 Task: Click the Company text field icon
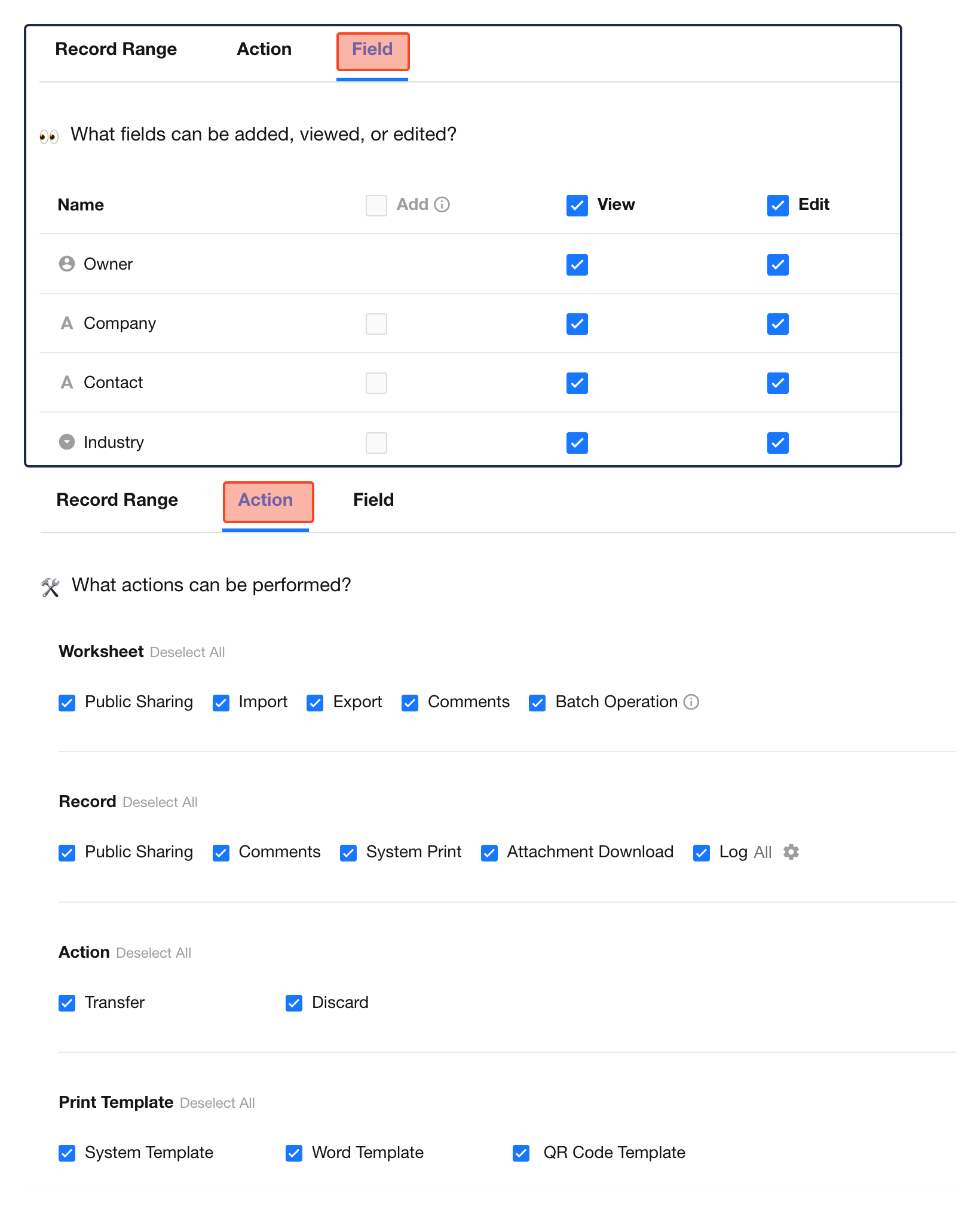[x=67, y=323]
